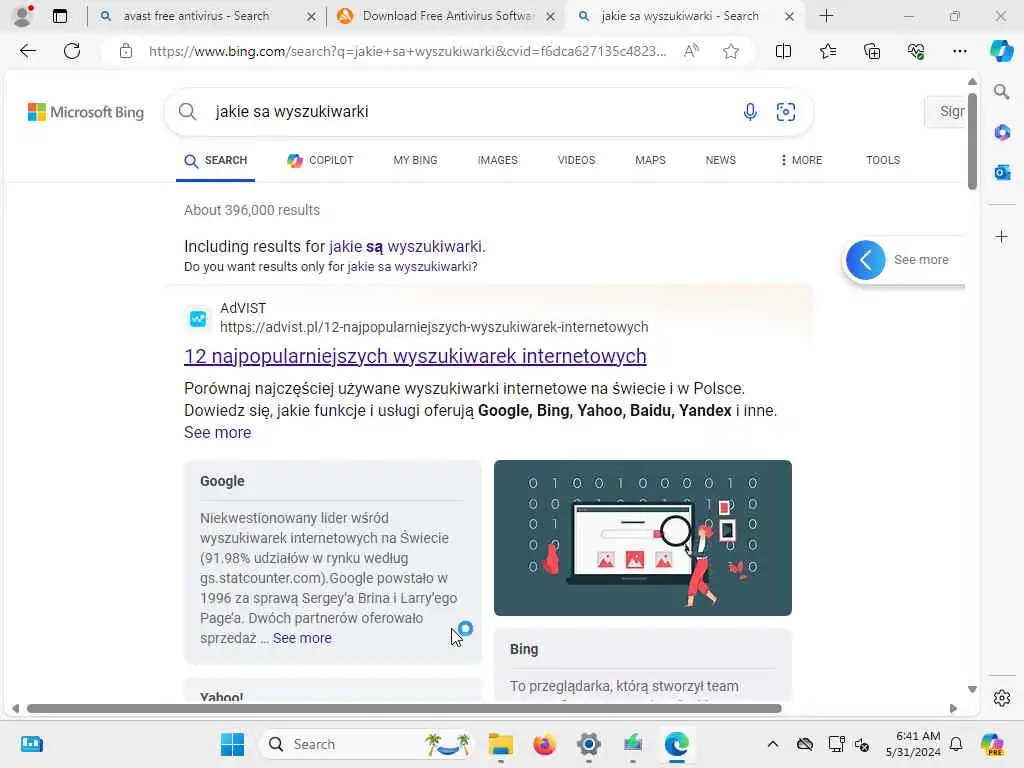
Task: Open Copilot sidebar in Edge
Action: pyautogui.click(x=1001, y=51)
